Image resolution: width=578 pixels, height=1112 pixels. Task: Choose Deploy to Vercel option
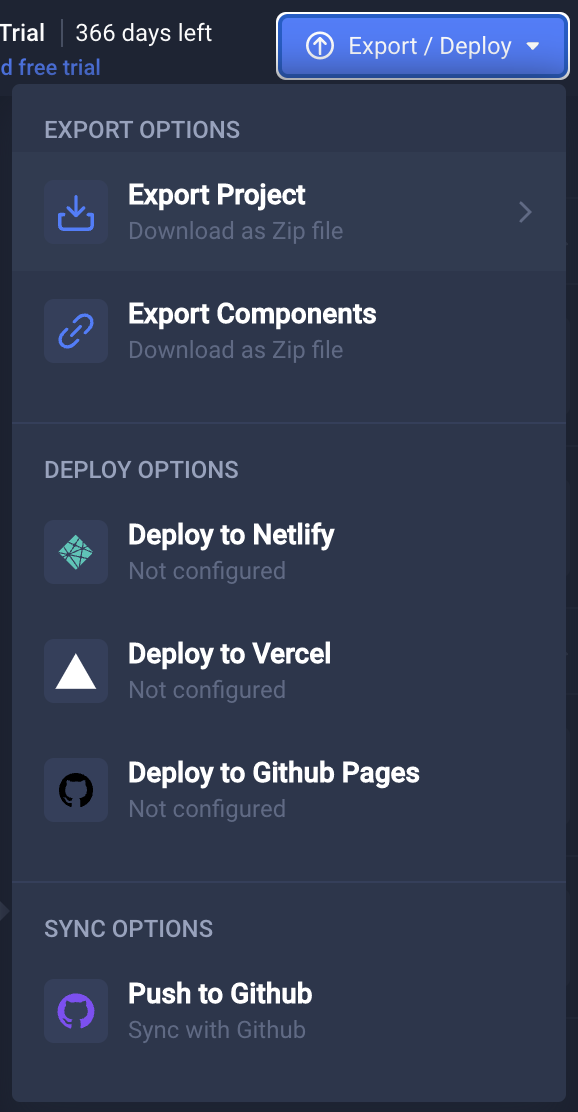289,671
